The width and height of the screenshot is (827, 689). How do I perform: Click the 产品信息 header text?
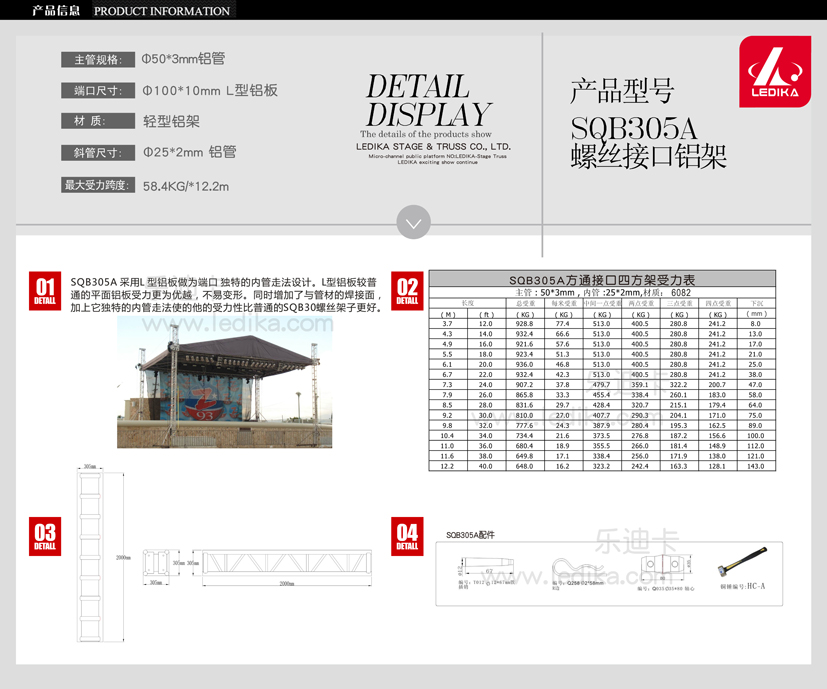point(56,11)
